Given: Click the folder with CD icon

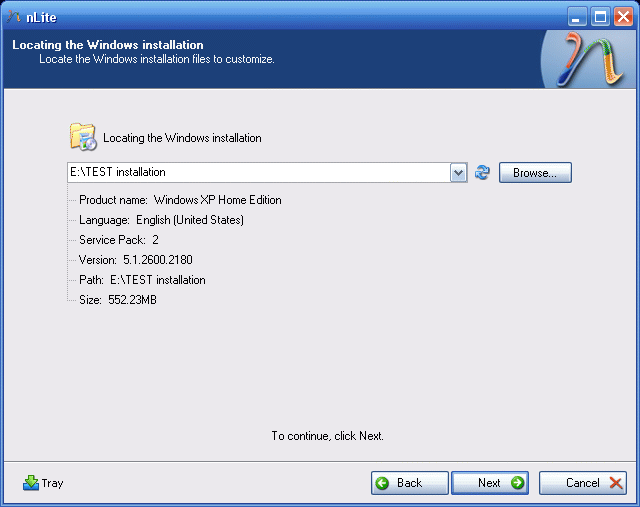Looking at the screenshot, I should pyautogui.click(x=83, y=137).
